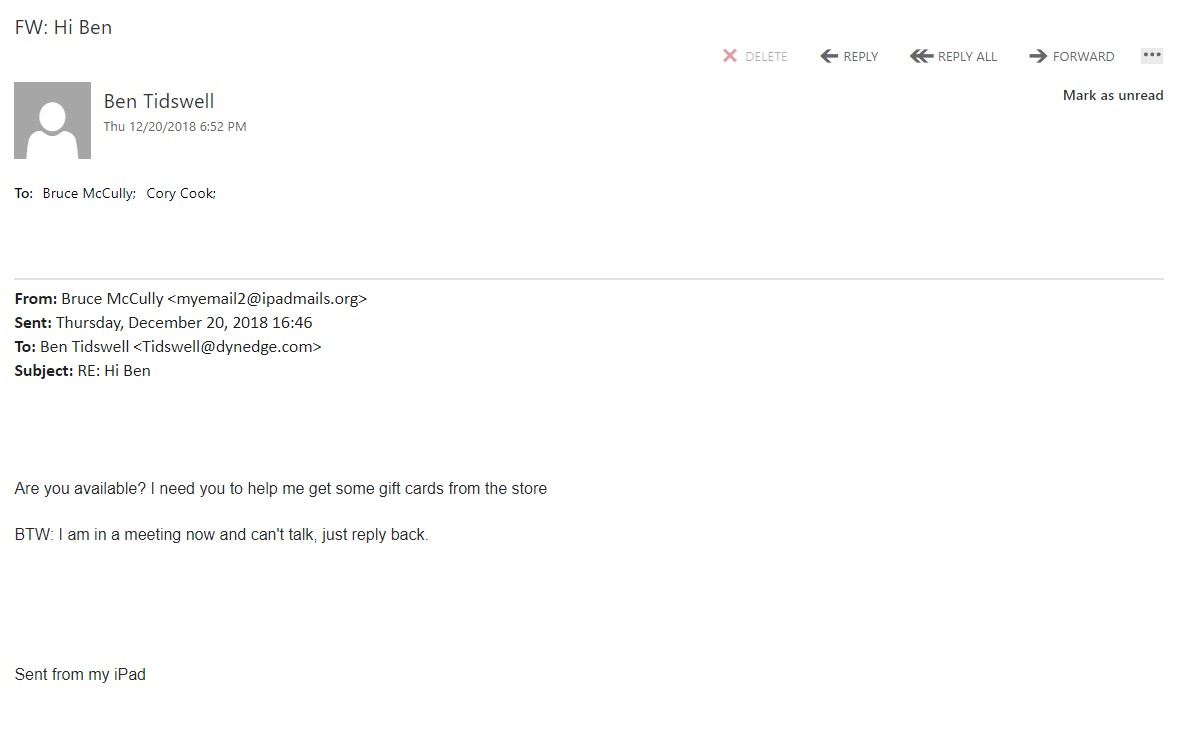This screenshot has height=747, width=1179.
Task: Click the bold From: label
Action: [36, 298]
